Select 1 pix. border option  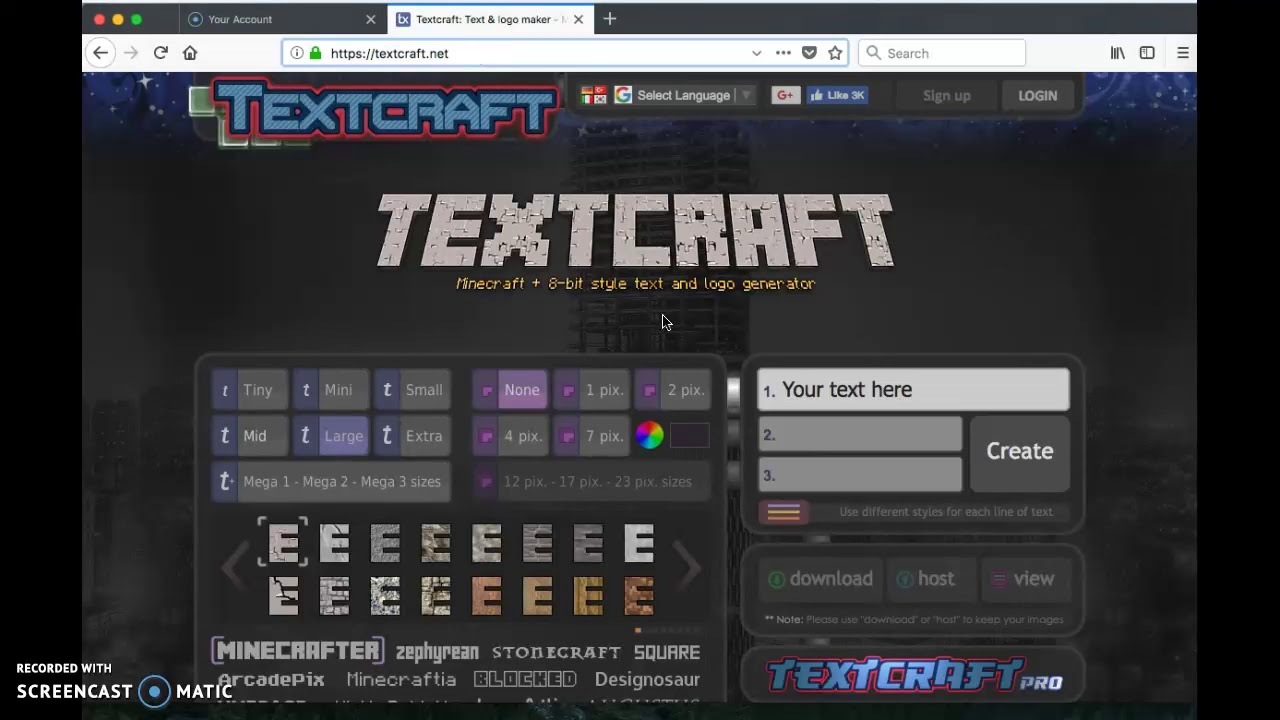pyautogui.click(x=591, y=390)
